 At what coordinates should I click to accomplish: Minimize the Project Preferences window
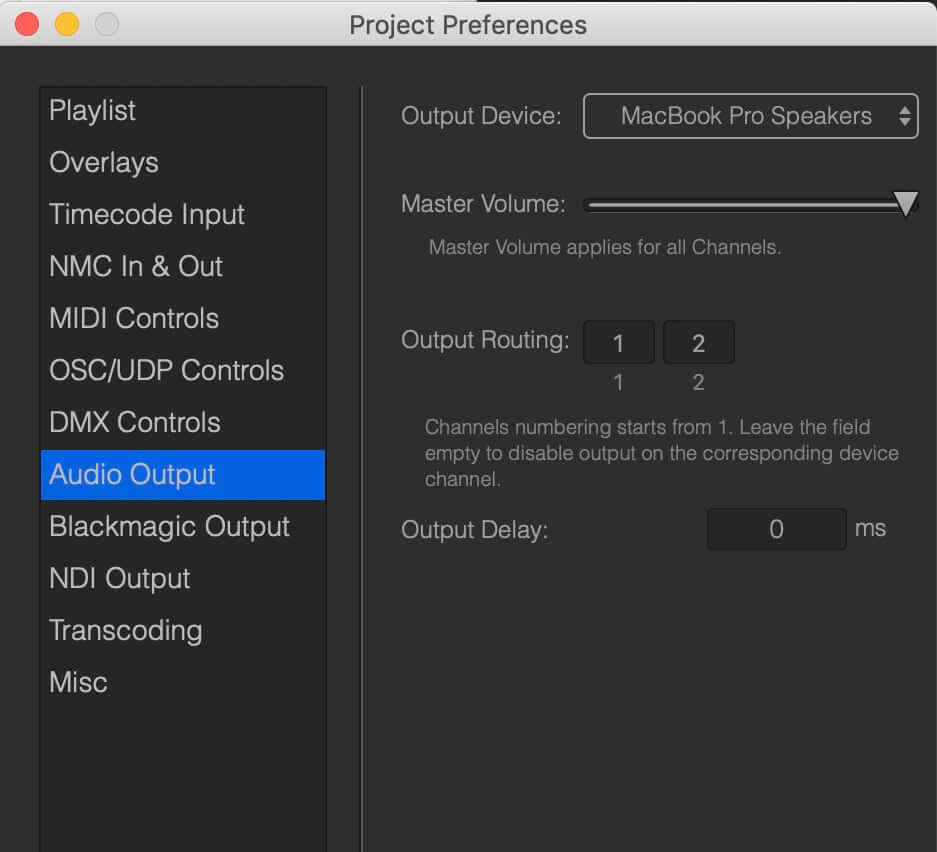(x=67, y=25)
